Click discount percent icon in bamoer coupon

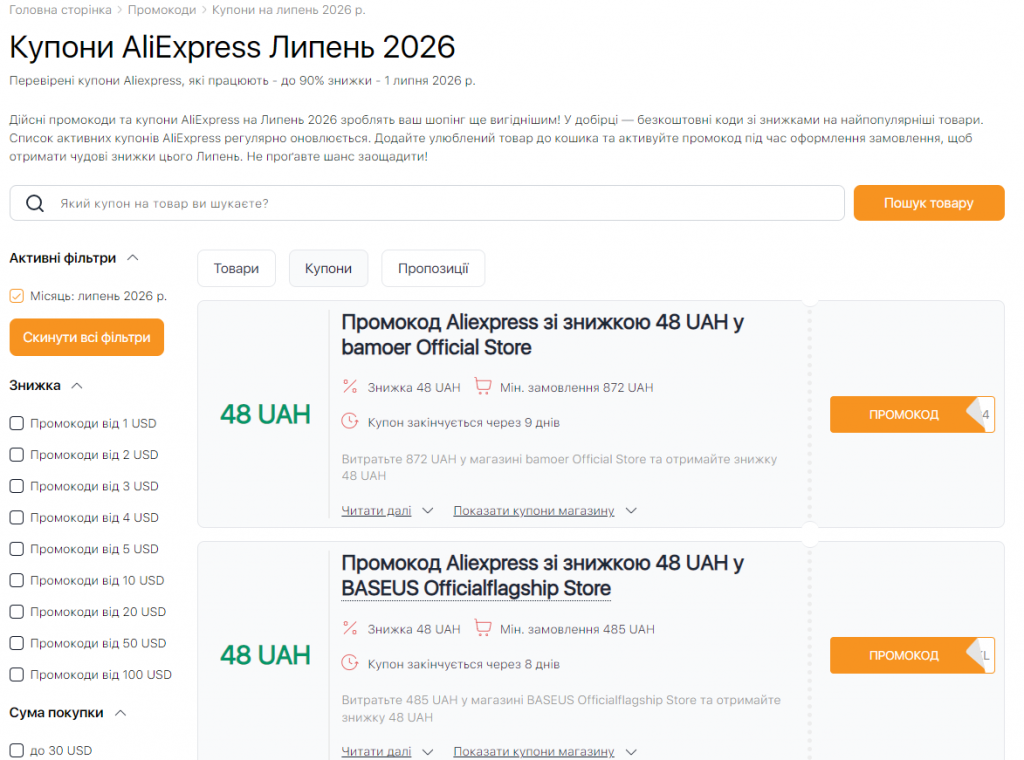point(350,387)
